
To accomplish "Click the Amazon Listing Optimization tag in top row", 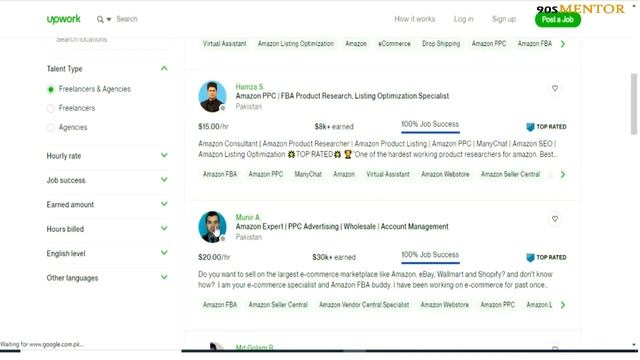I will coord(296,44).
